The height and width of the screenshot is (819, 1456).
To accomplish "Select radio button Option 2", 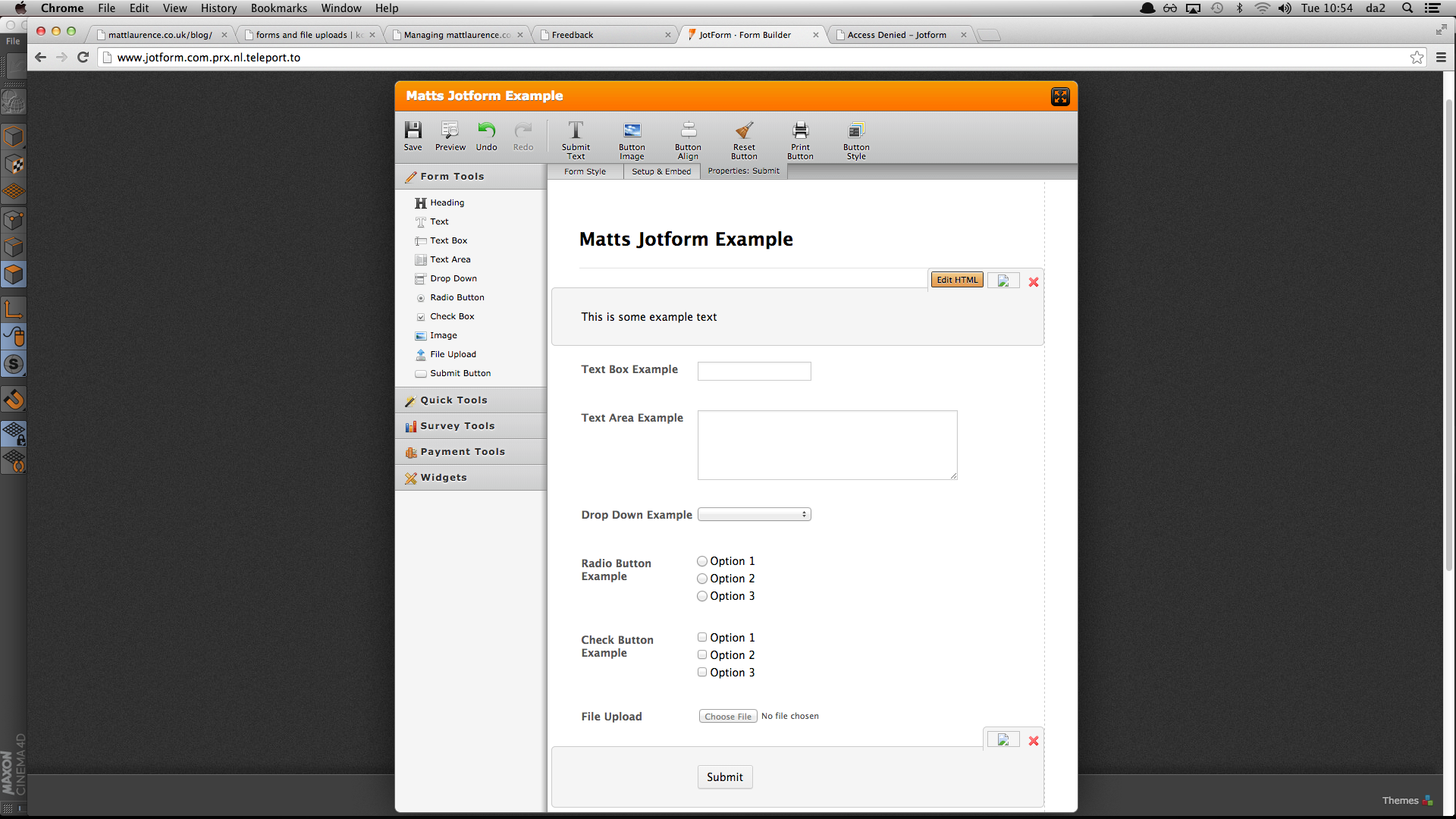I will coord(702,579).
